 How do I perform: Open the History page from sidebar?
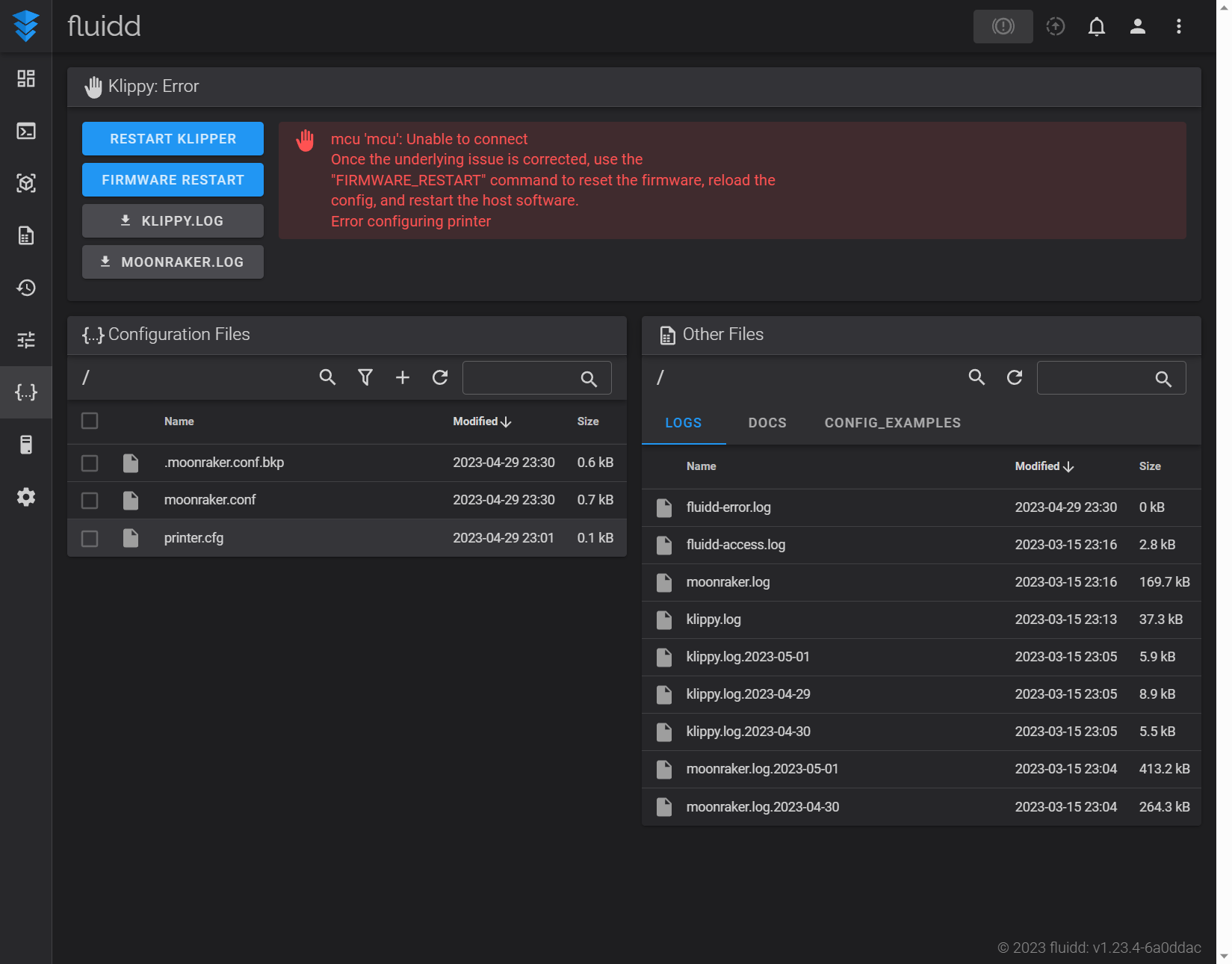(x=26, y=288)
